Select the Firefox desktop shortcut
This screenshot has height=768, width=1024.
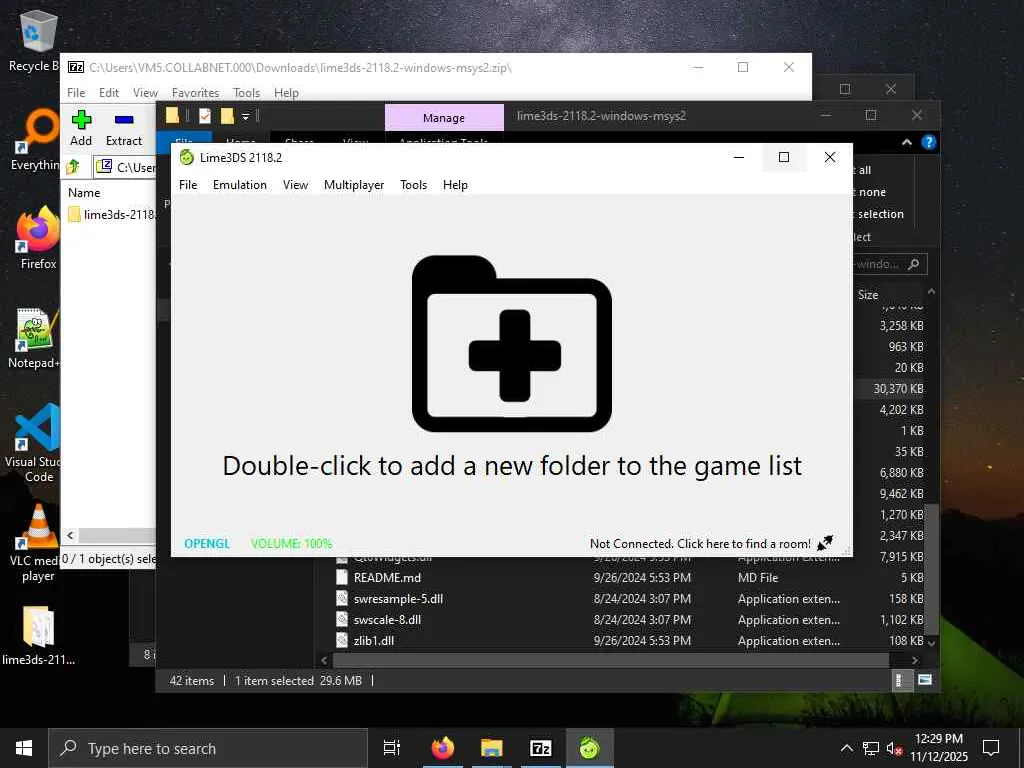click(x=38, y=238)
